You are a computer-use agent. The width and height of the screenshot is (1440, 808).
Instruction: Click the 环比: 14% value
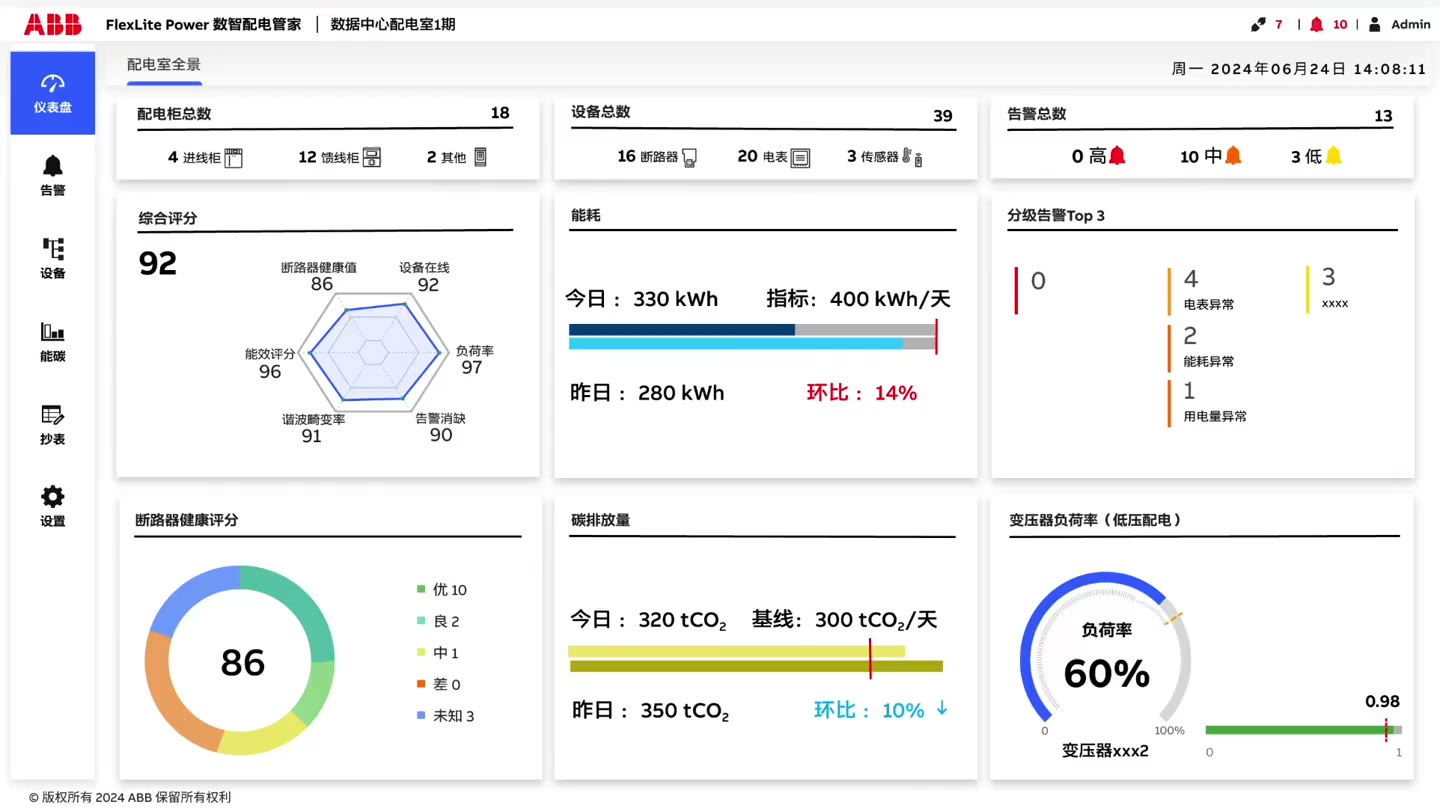862,393
